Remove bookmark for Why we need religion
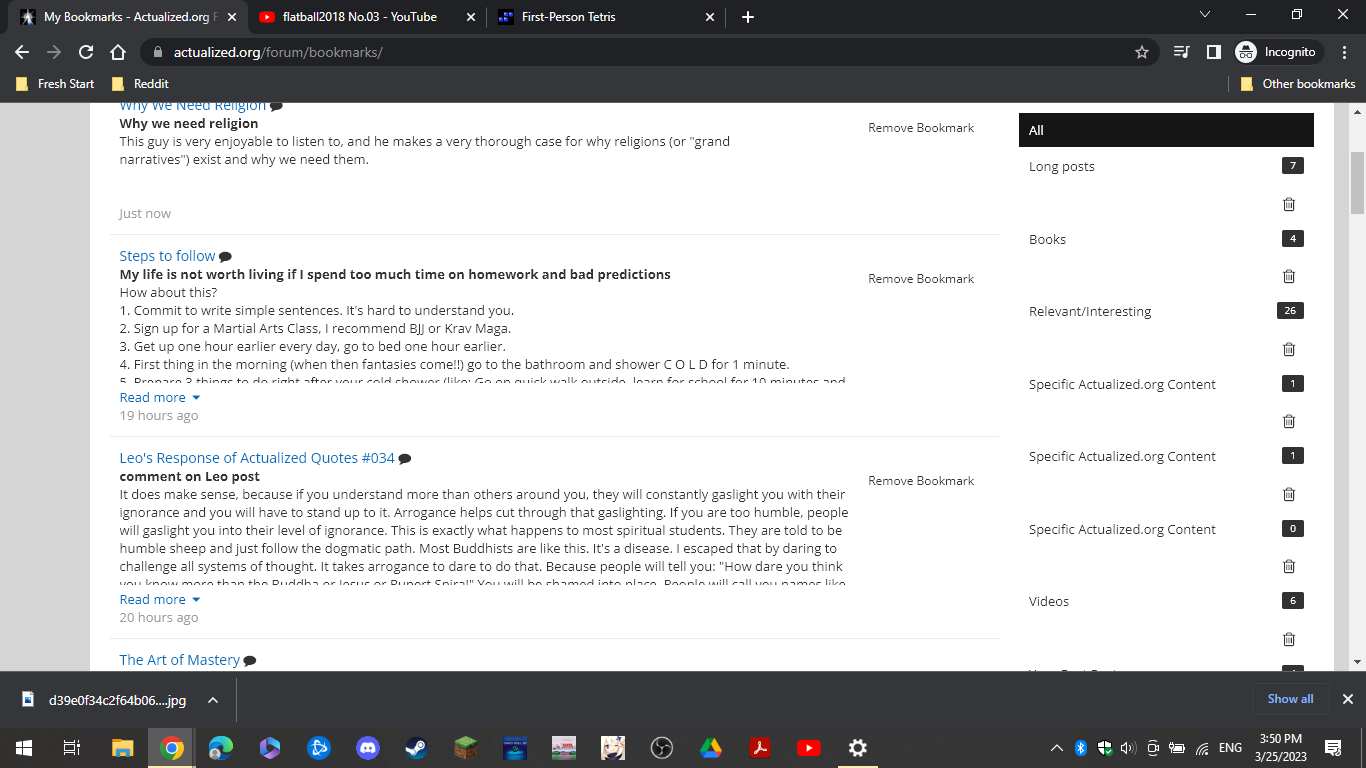1366x768 pixels. pyautogui.click(x=920, y=128)
